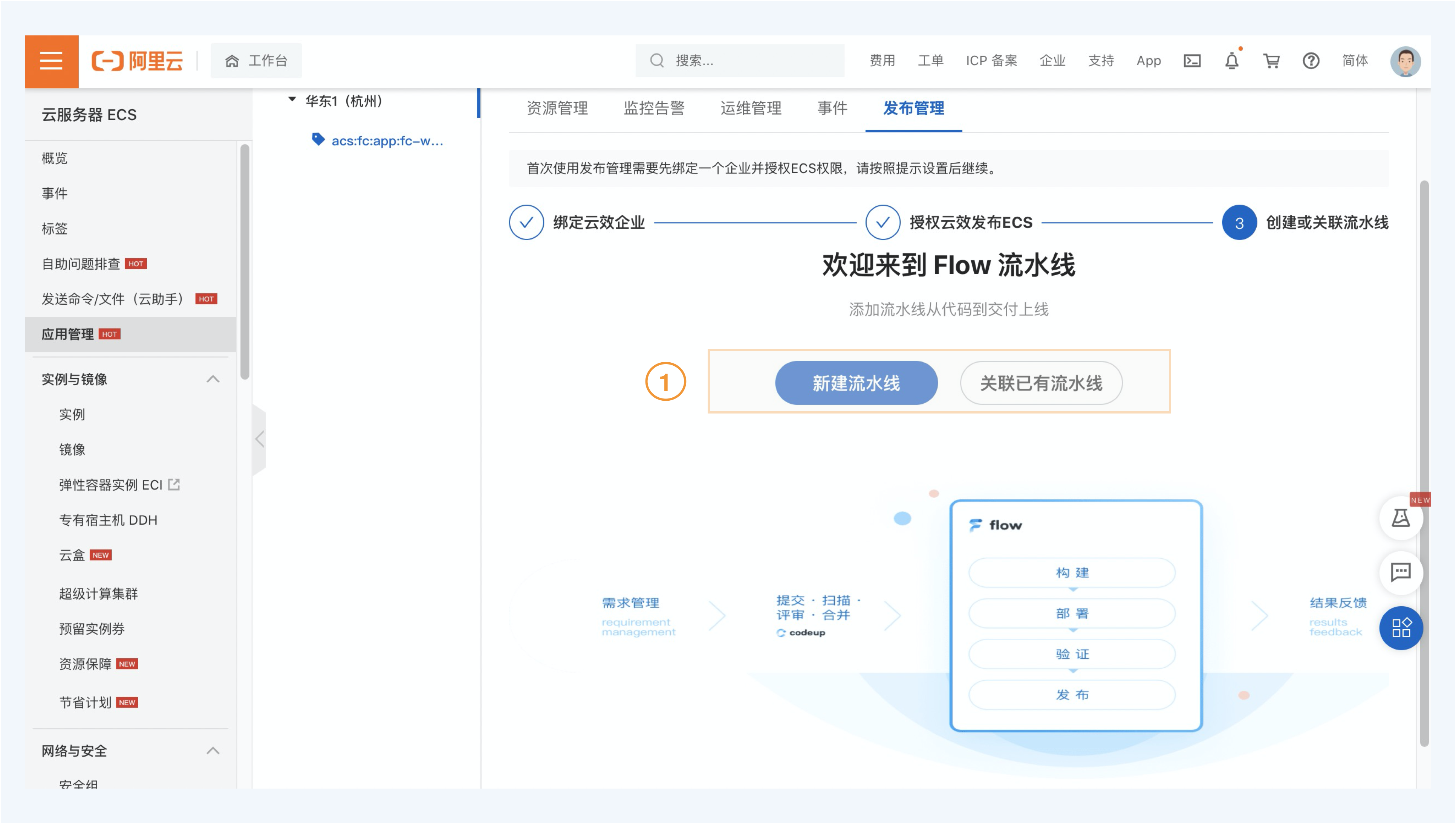1456x824 pixels.
Task: Open 云盒 in the sidebar
Action: click(72, 555)
